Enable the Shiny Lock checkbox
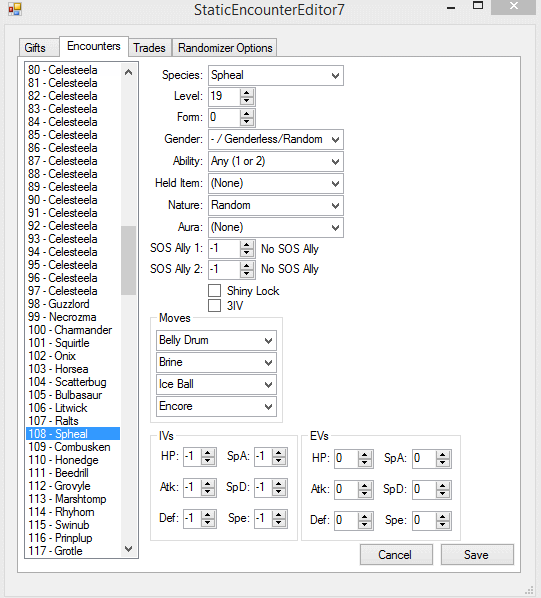This screenshot has height=598, width=541. coord(215,291)
